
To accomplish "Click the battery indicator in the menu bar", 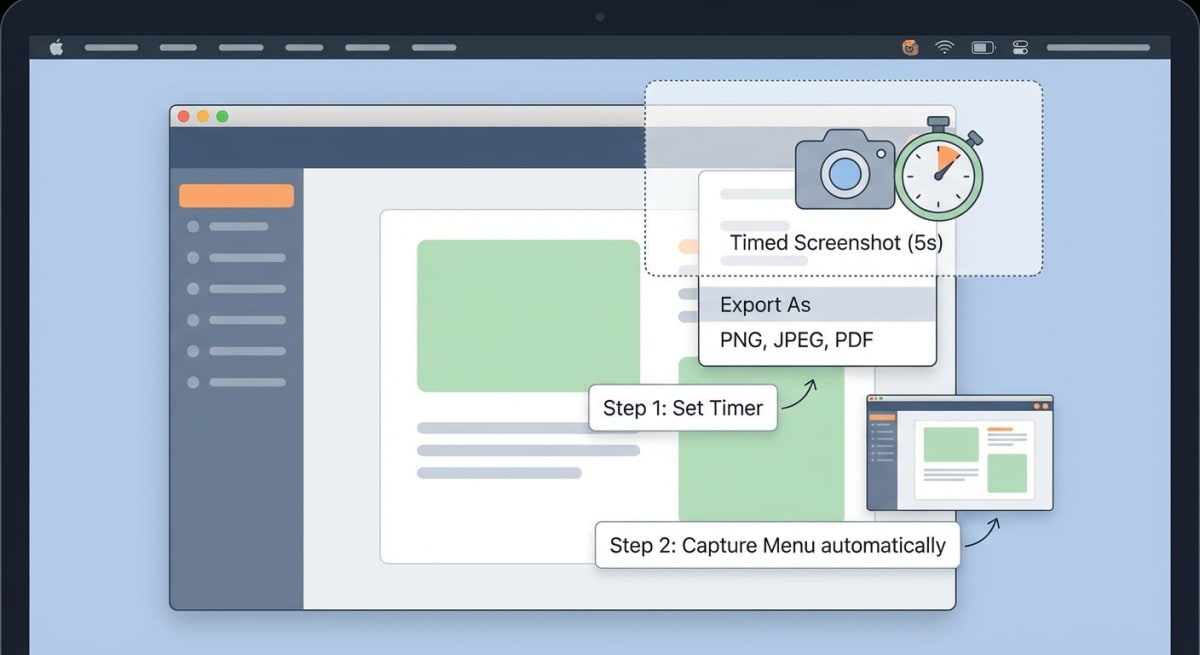I will 982,46.
